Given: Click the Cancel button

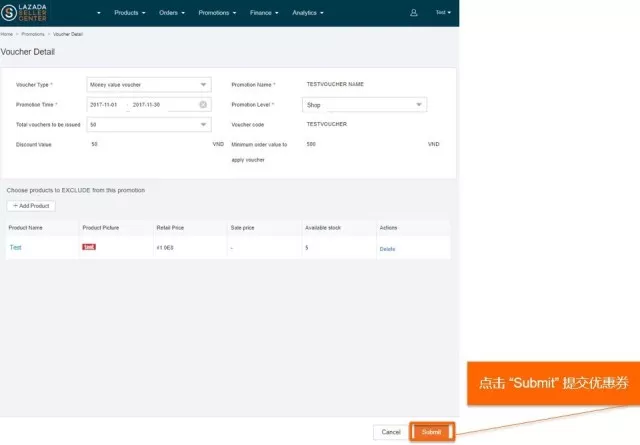Looking at the screenshot, I should [x=390, y=432].
